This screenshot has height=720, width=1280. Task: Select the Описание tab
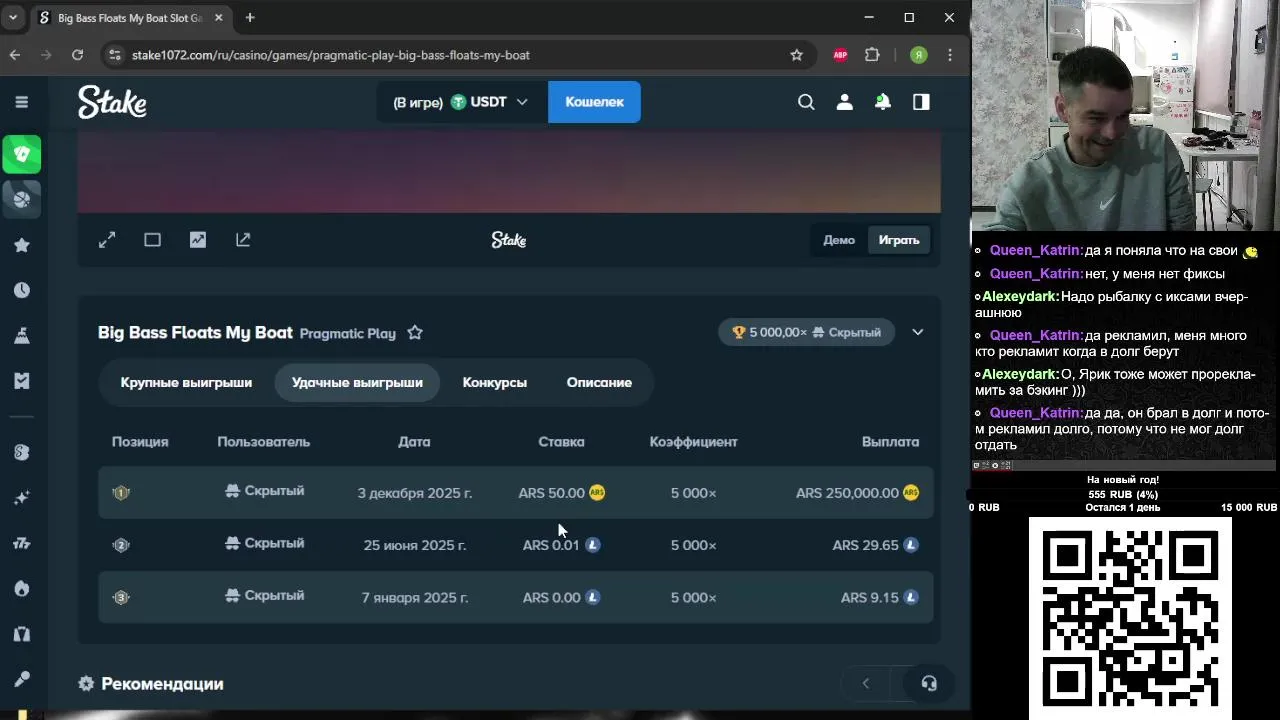(599, 382)
